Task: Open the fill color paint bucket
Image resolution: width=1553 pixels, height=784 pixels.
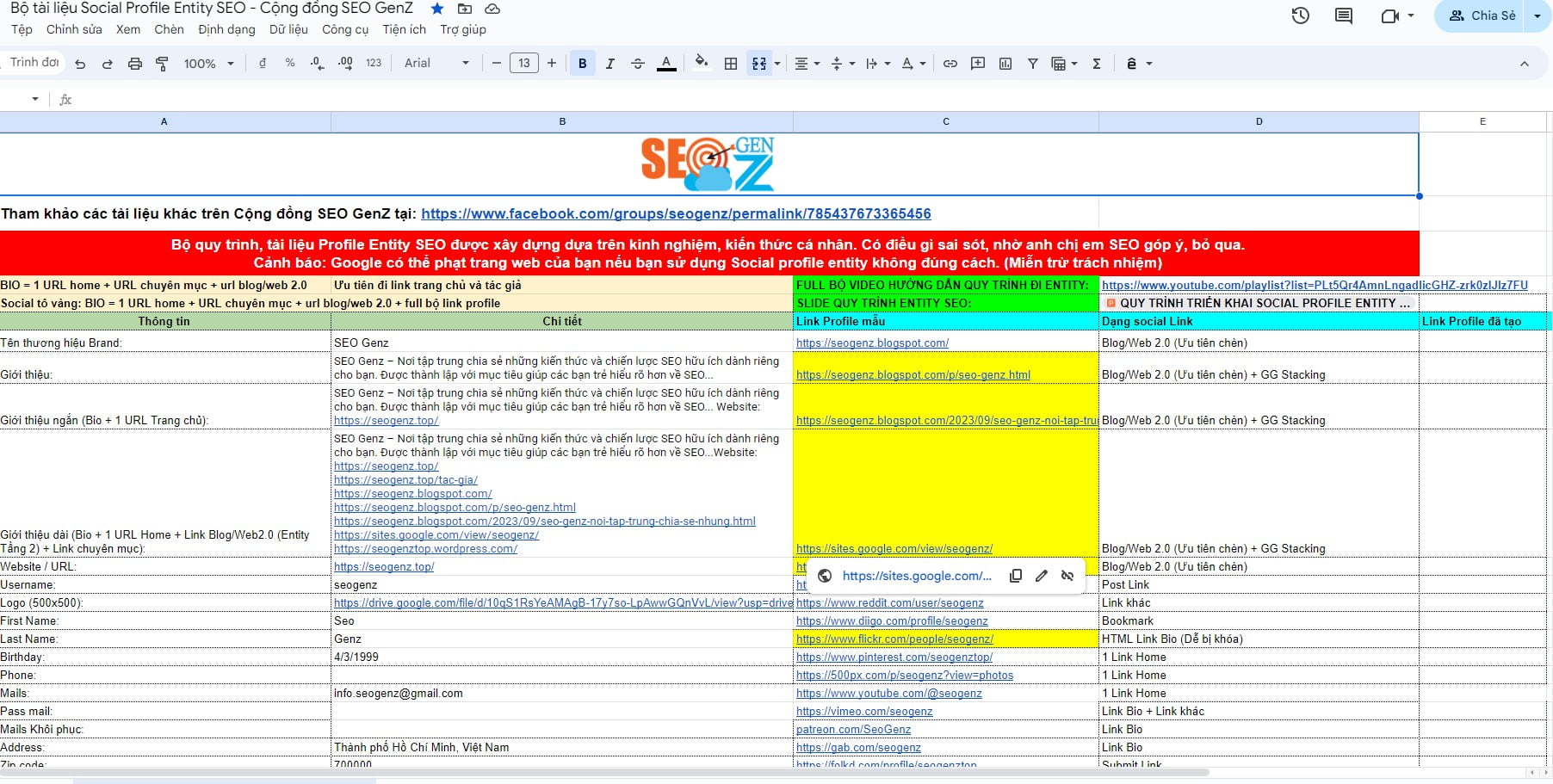Action: (702, 62)
